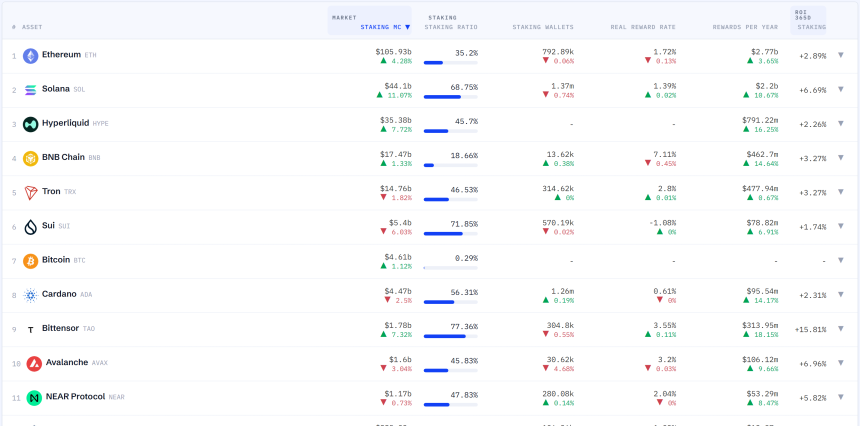Expand the Tron row details

[841, 191]
